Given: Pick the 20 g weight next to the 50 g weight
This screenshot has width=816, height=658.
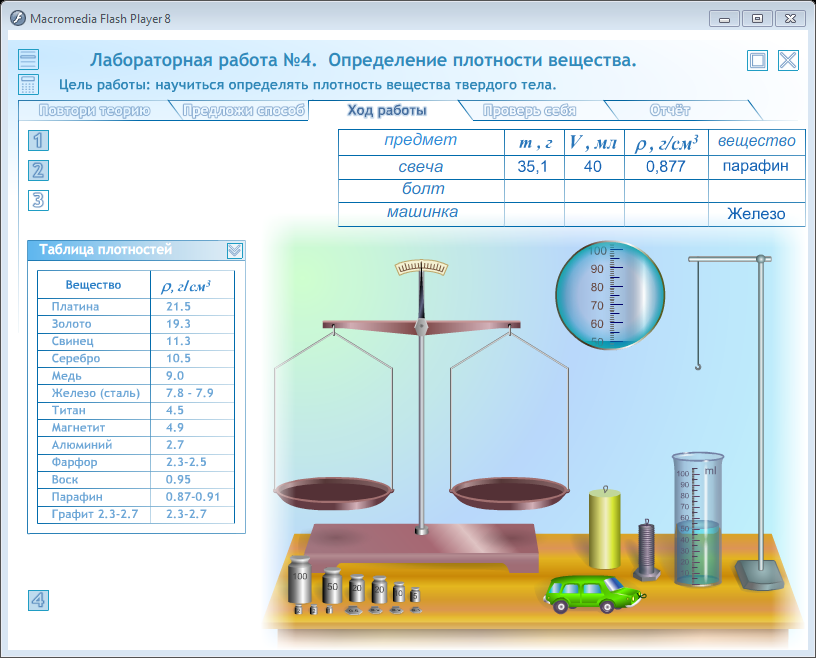Looking at the screenshot, I should (x=357, y=588).
